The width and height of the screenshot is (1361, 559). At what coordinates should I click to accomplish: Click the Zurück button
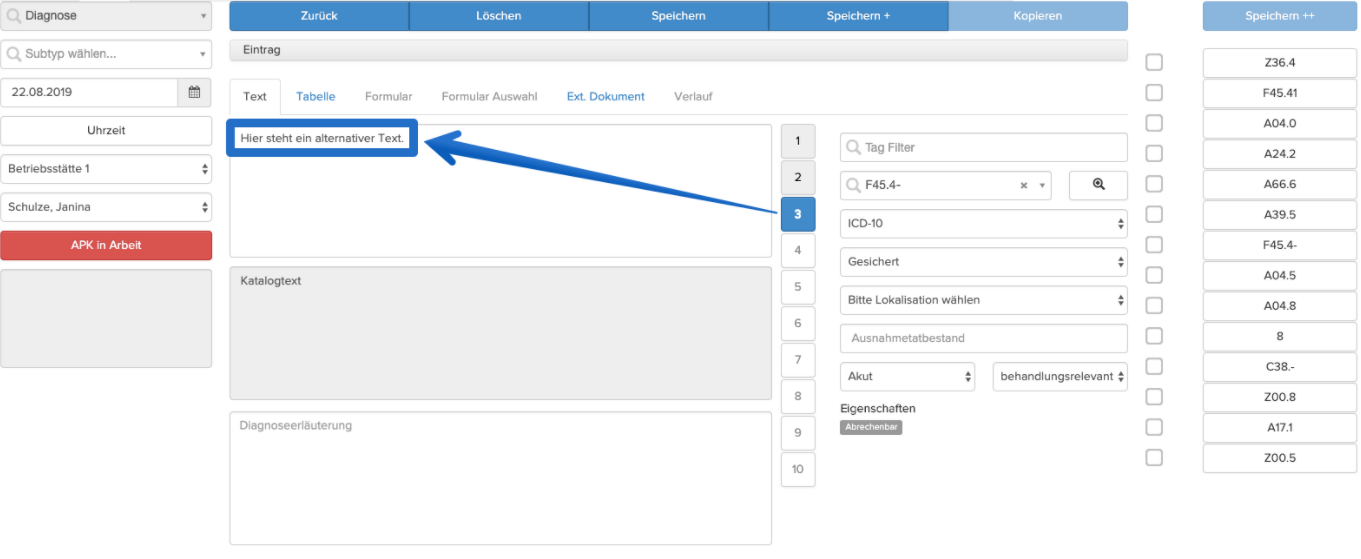[319, 16]
